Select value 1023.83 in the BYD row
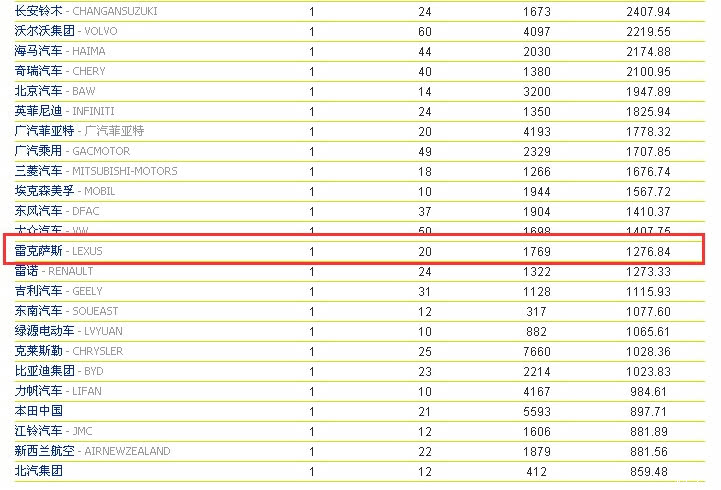721x490 pixels. [648, 371]
